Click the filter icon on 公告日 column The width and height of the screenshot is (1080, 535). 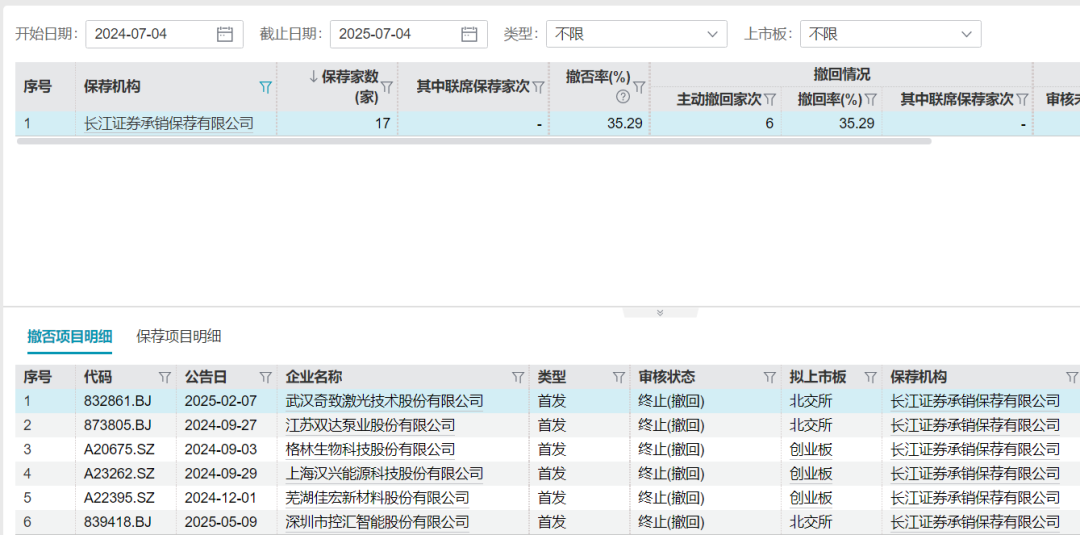coord(265,378)
